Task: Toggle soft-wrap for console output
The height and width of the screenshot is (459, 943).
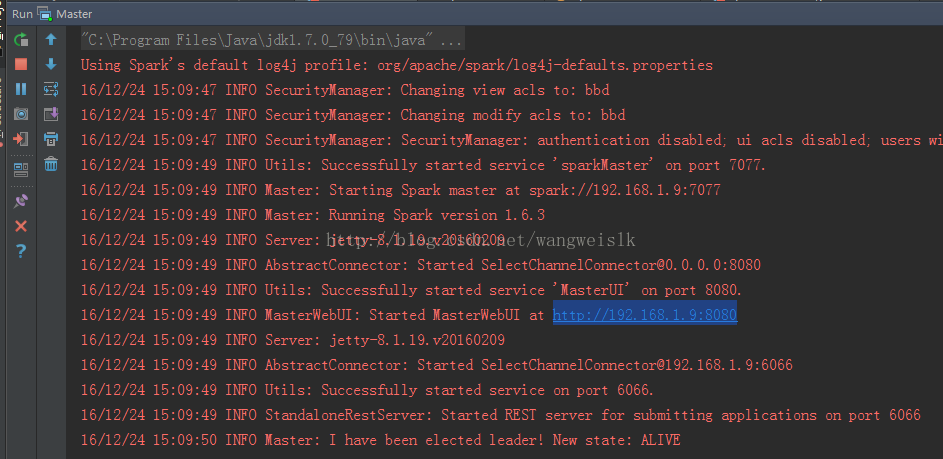Action: click(50, 89)
